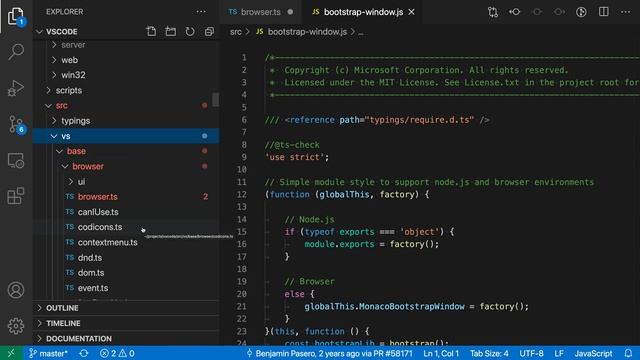Refresh the Explorer tree
640x360 pixels.
pos(190,31)
